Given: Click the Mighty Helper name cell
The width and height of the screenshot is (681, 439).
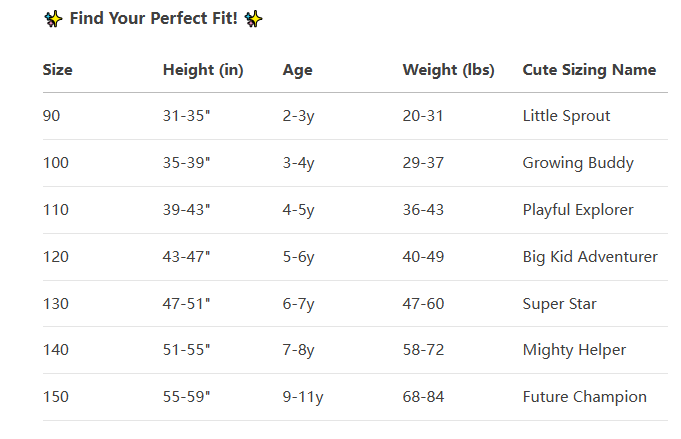Looking at the screenshot, I should pos(574,350).
